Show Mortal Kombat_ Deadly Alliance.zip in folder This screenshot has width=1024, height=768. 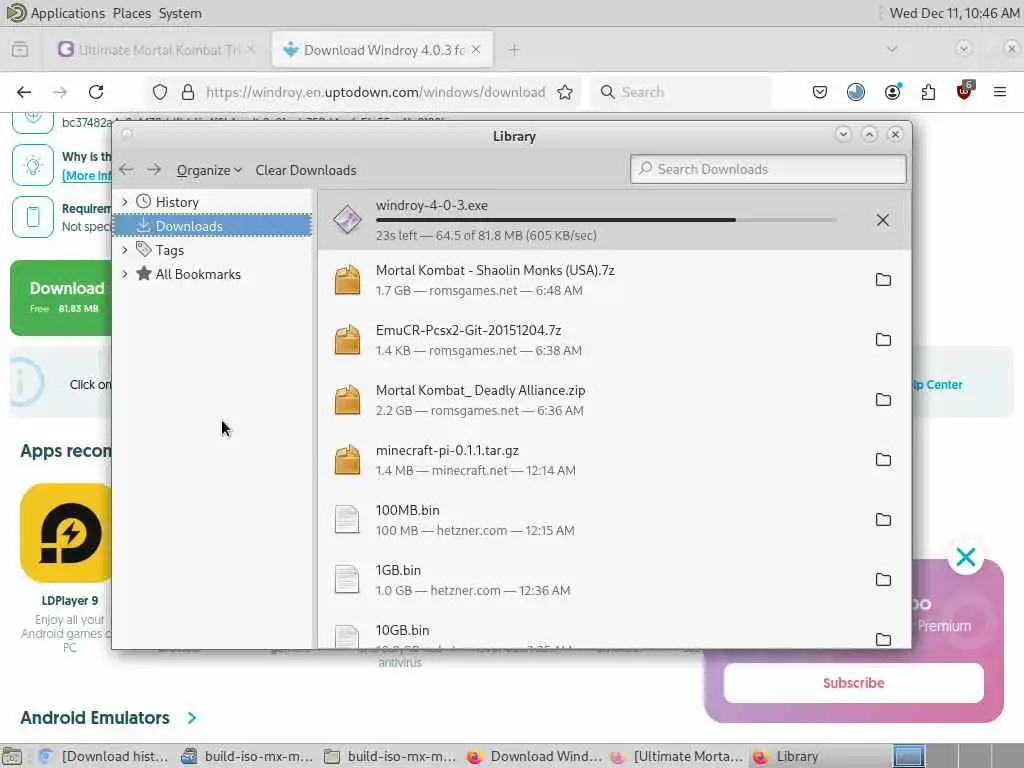point(883,400)
